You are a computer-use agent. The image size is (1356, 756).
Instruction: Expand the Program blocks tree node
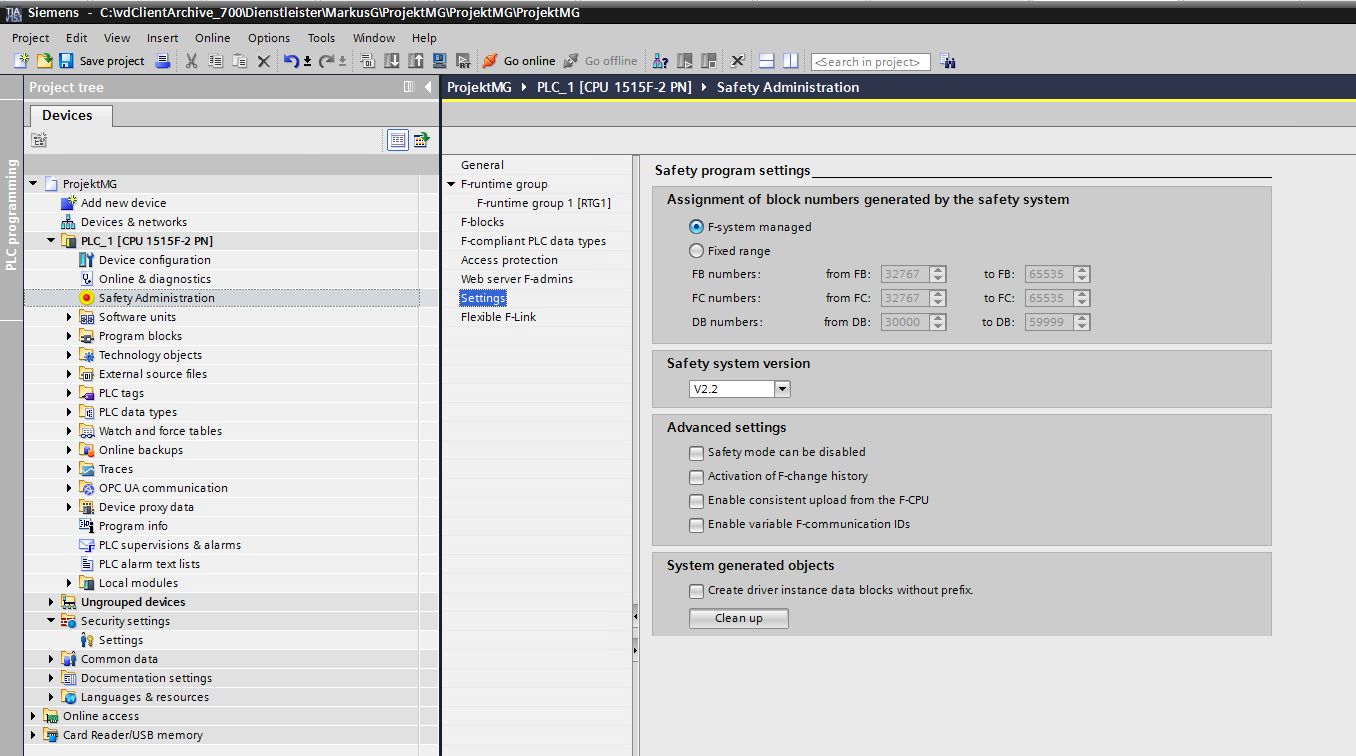(70, 336)
